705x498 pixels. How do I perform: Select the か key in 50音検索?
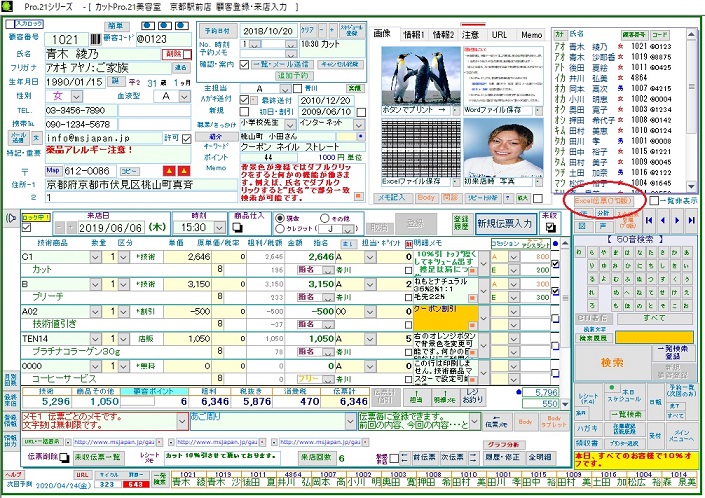[x=674, y=253]
